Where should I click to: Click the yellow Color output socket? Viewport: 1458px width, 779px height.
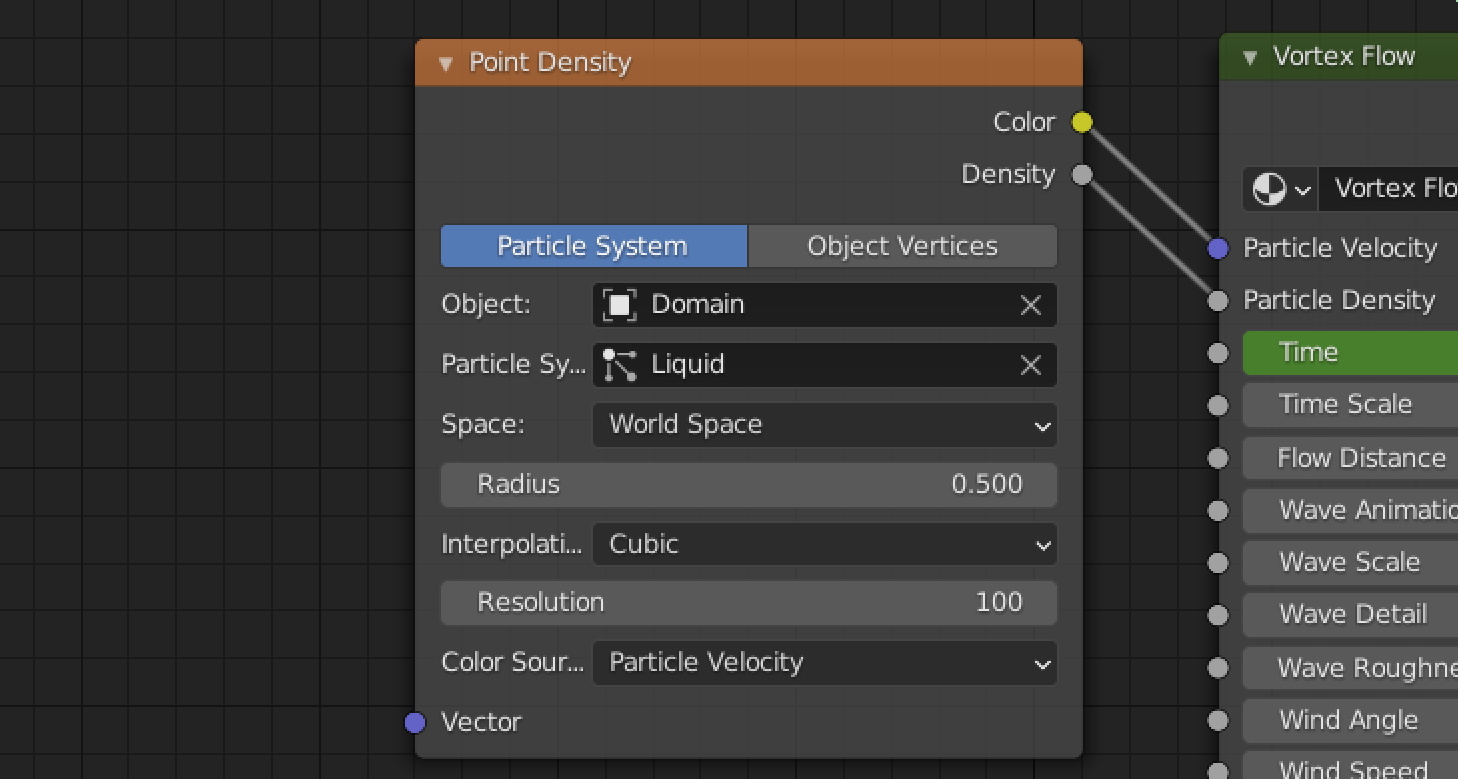[x=1081, y=121]
